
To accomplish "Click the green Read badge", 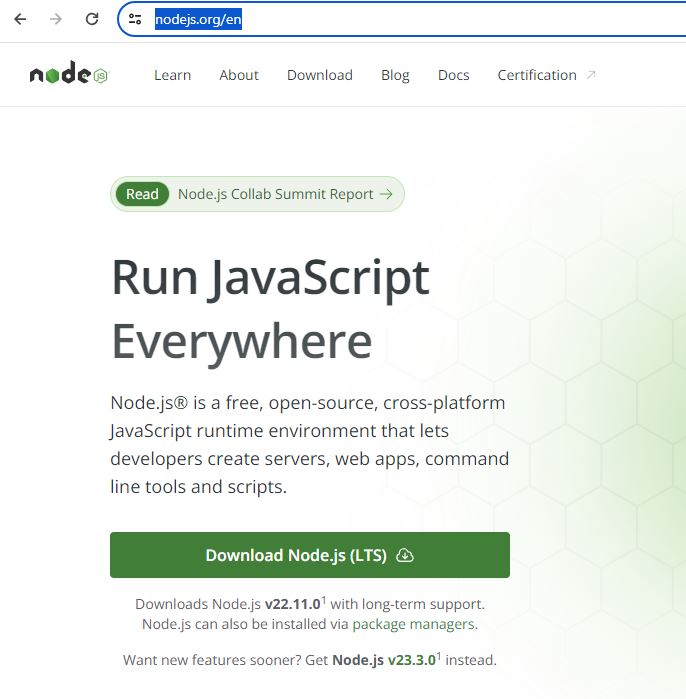I will pyautogui.click(x=142, y=195).
